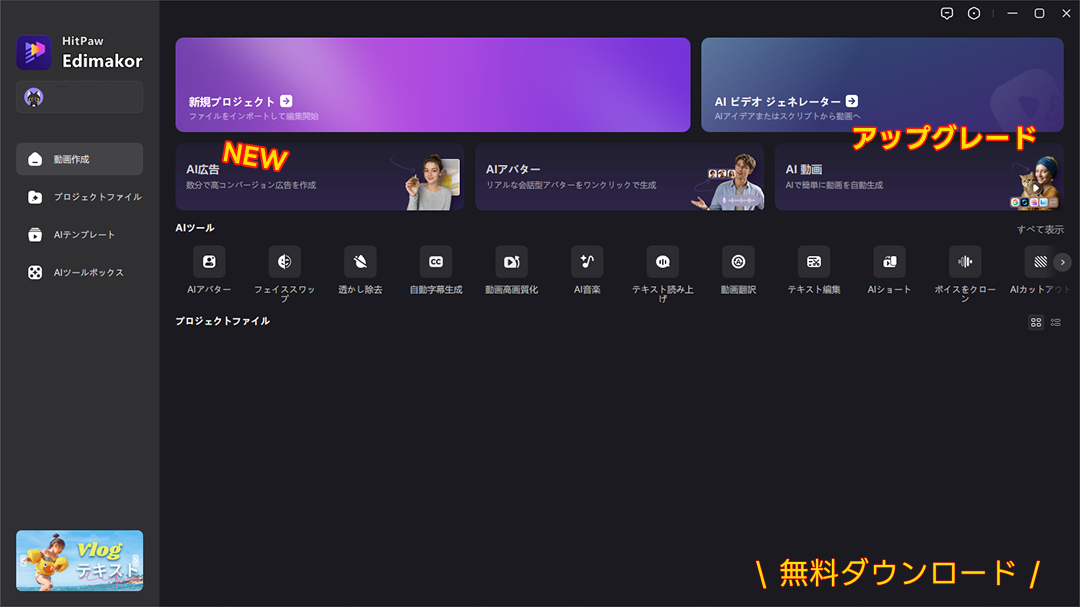Viewport: 1080px width, 607px height.
Task: Switch project files to list view
Action: click(x=1056, y=322)
